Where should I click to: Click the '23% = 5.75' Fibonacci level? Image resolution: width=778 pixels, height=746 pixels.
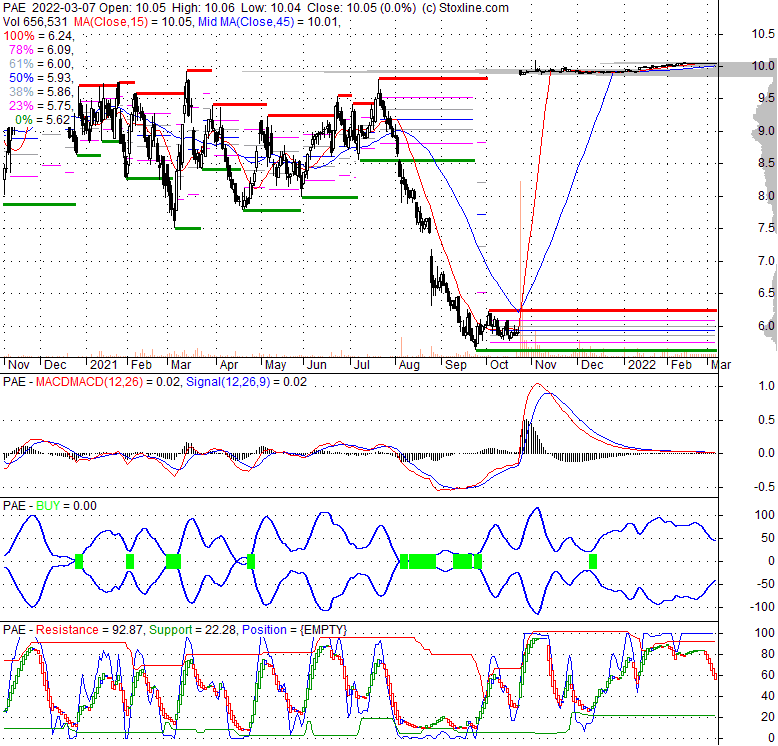(41, 106)
